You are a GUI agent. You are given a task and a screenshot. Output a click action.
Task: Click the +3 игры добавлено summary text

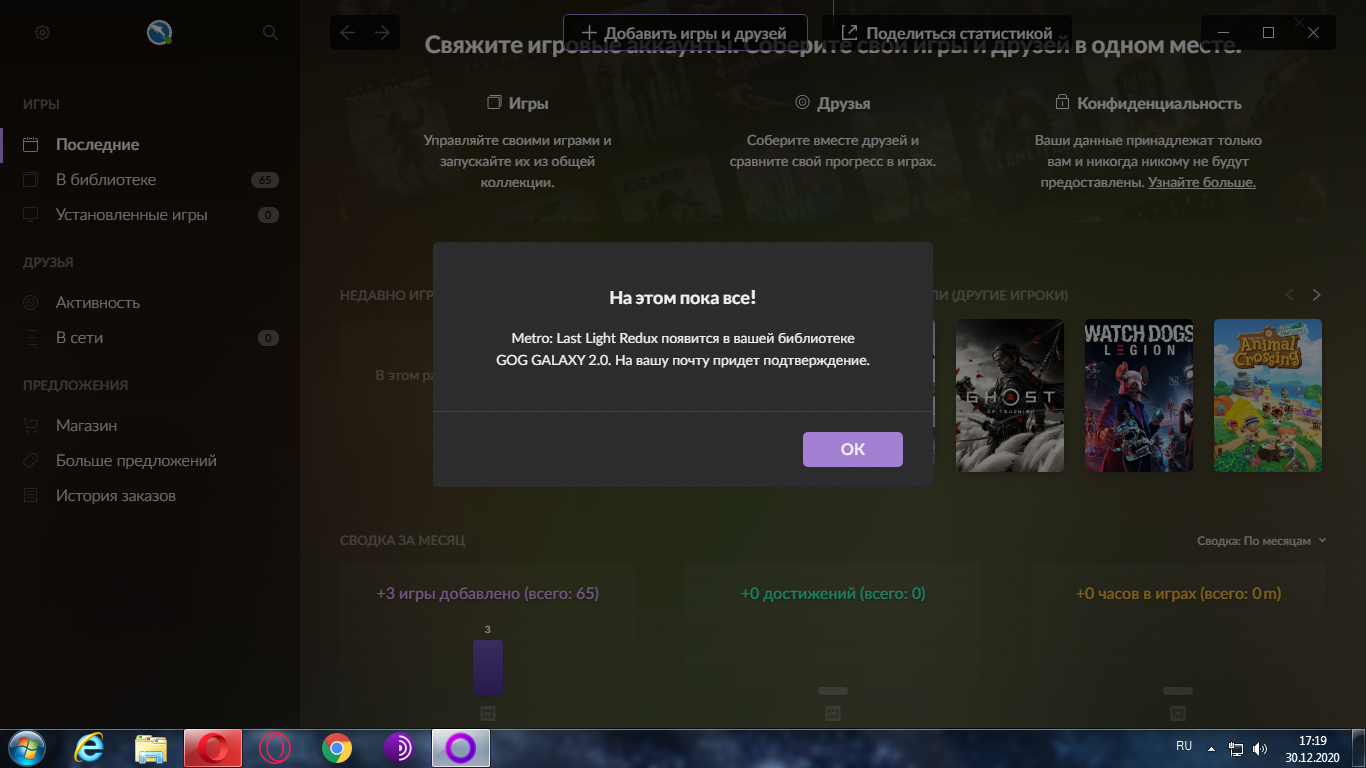pyautogui.click(x=488, y=594)
